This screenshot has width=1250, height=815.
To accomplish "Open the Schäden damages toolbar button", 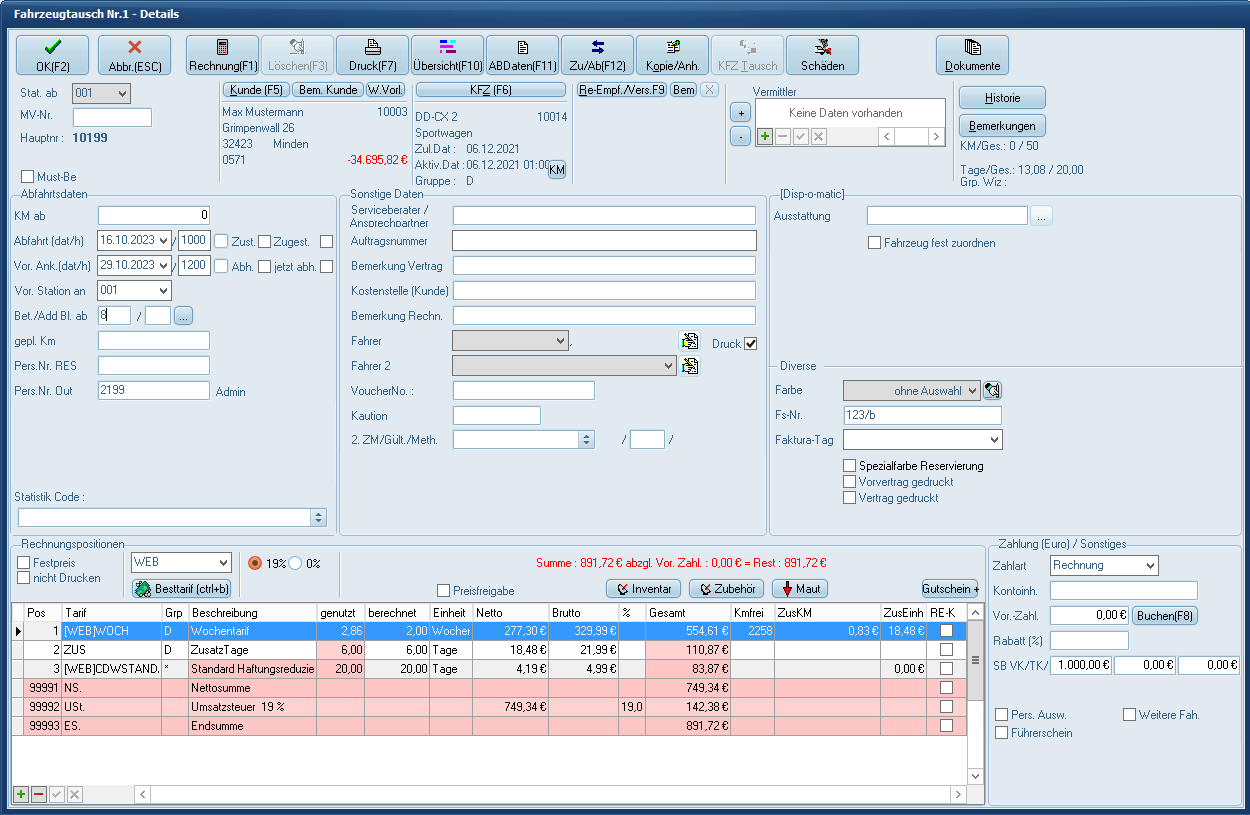I will point(822,55).
